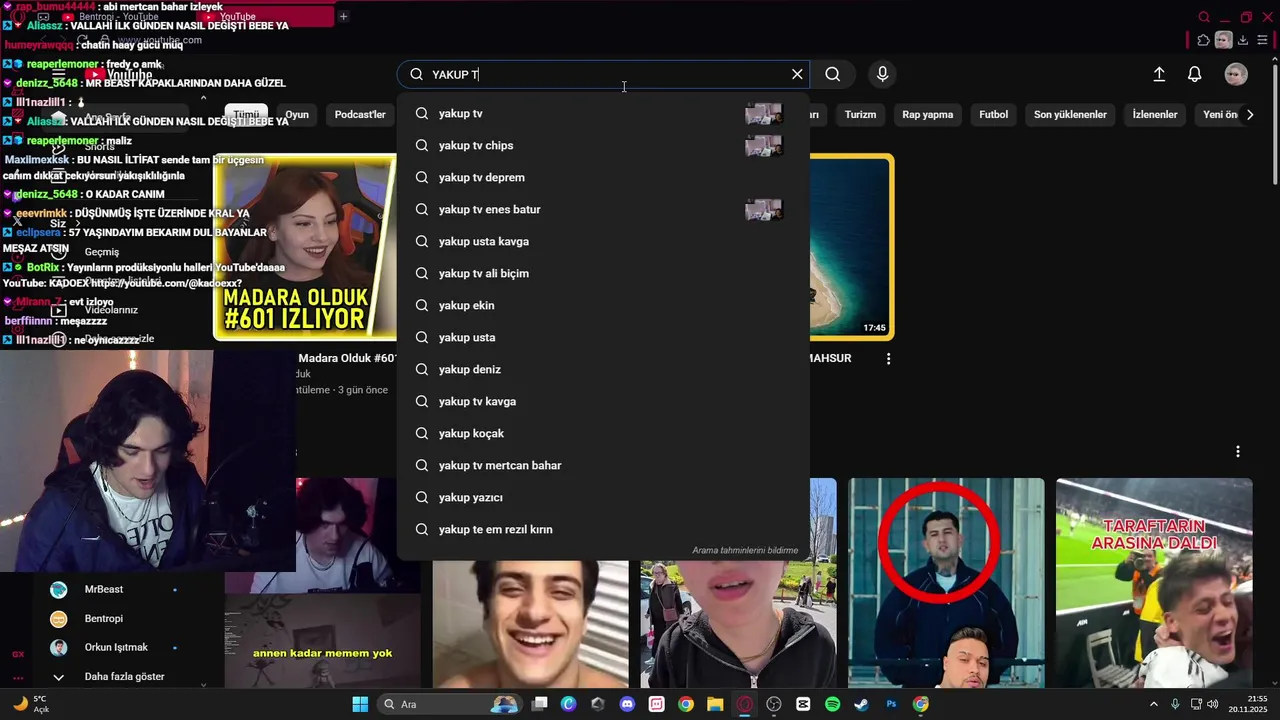Select suggestion 'yakup tv chips'

[x=603, y=145]
